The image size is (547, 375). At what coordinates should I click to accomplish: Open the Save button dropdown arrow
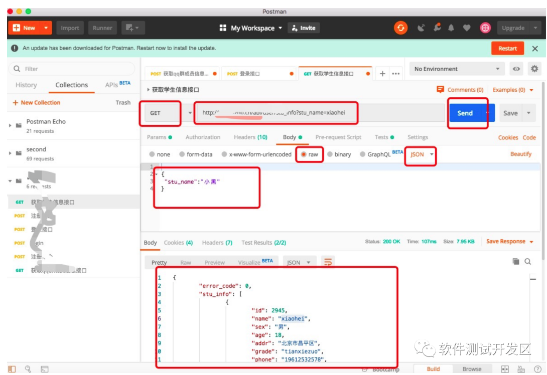pos(529,113)
